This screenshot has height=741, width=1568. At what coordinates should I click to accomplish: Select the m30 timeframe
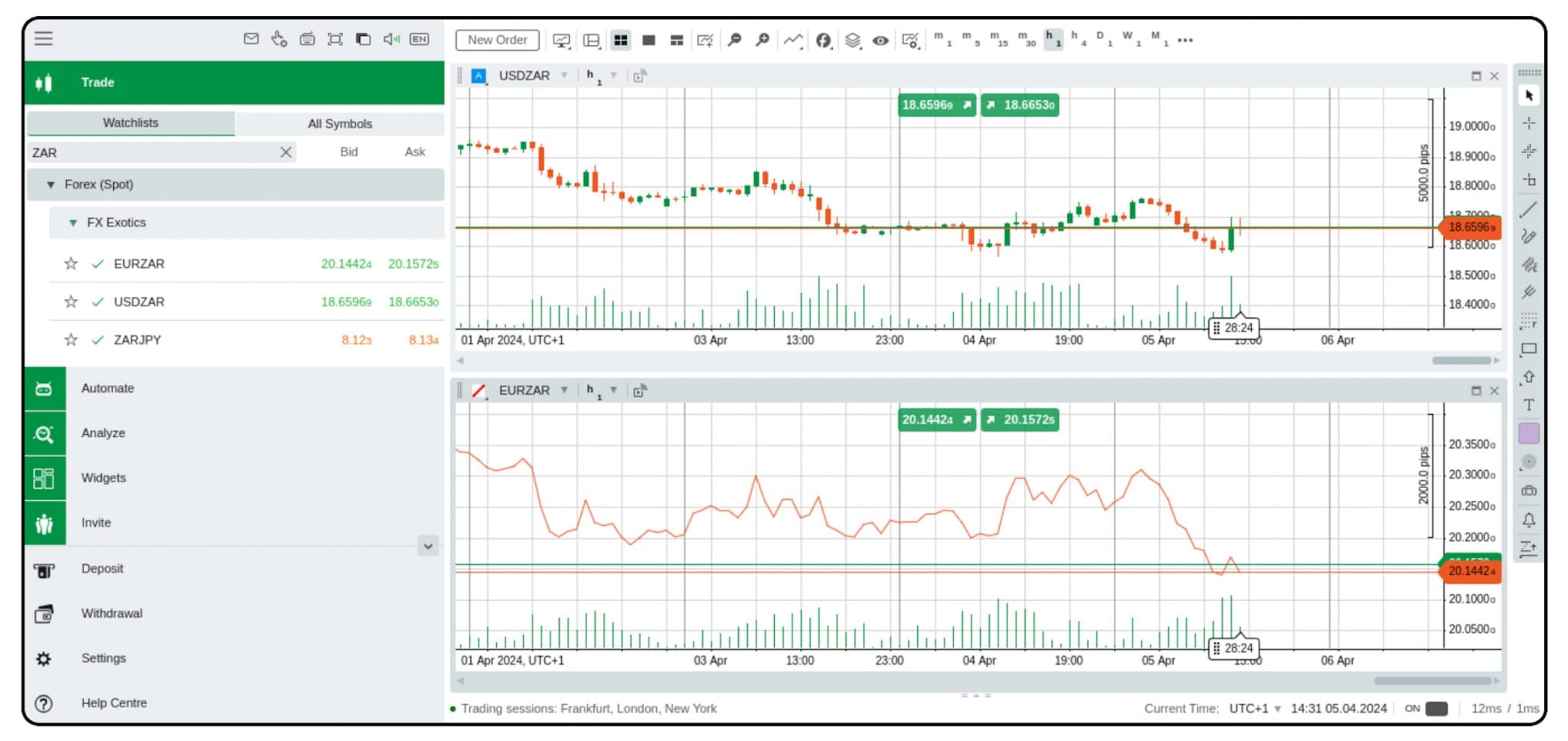(x=1027, y=39)
